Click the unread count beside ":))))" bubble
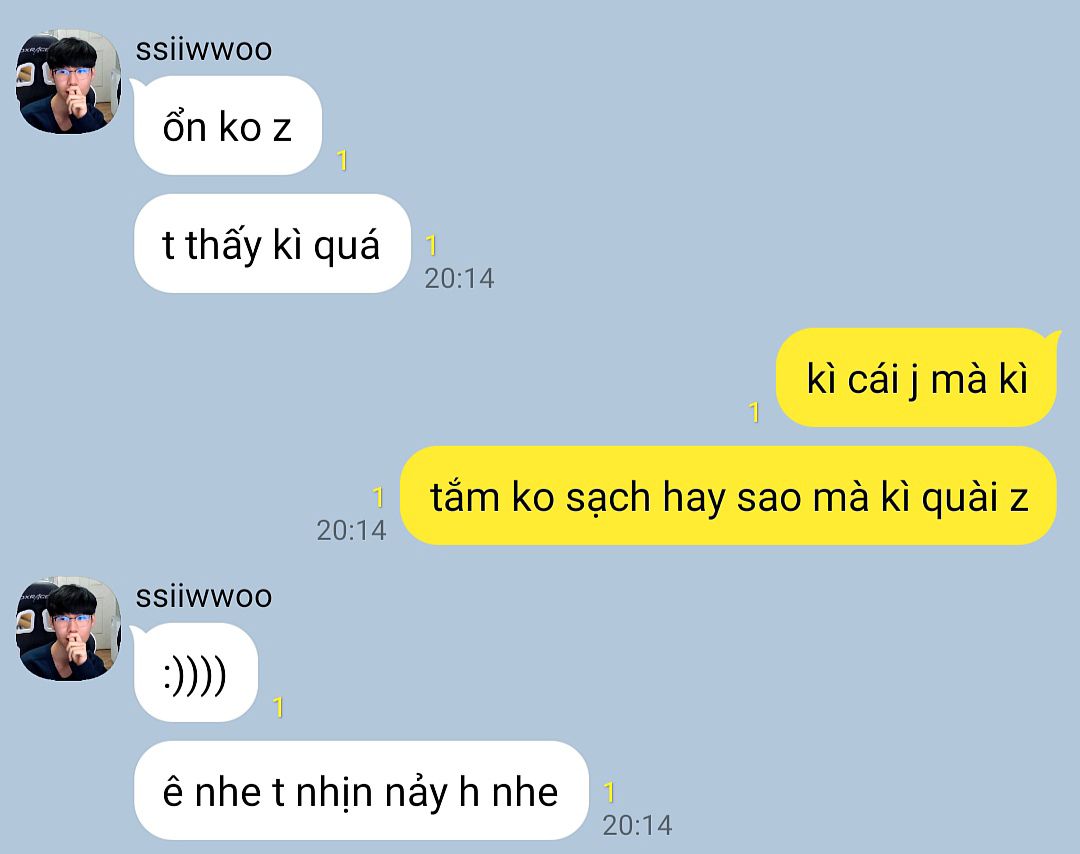The image size is (1080, 854). [278, 707]
